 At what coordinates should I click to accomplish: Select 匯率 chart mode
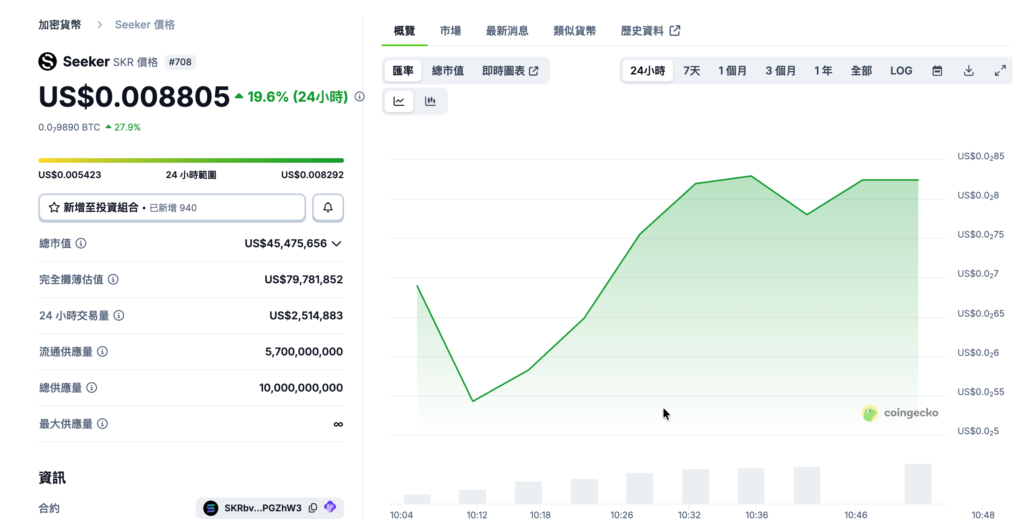click(x=403, y=71)
